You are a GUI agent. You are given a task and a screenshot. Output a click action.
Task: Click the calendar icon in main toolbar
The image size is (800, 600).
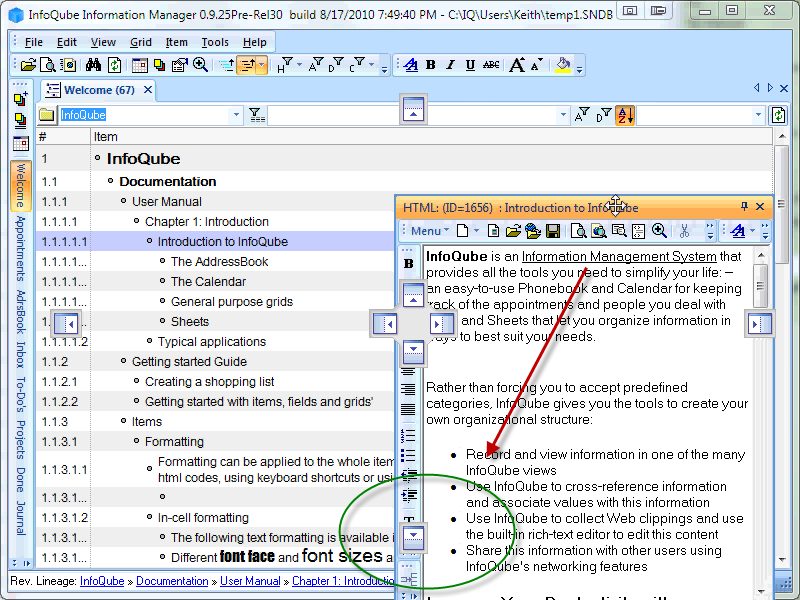pyautogui.click(x=140, y=65)
